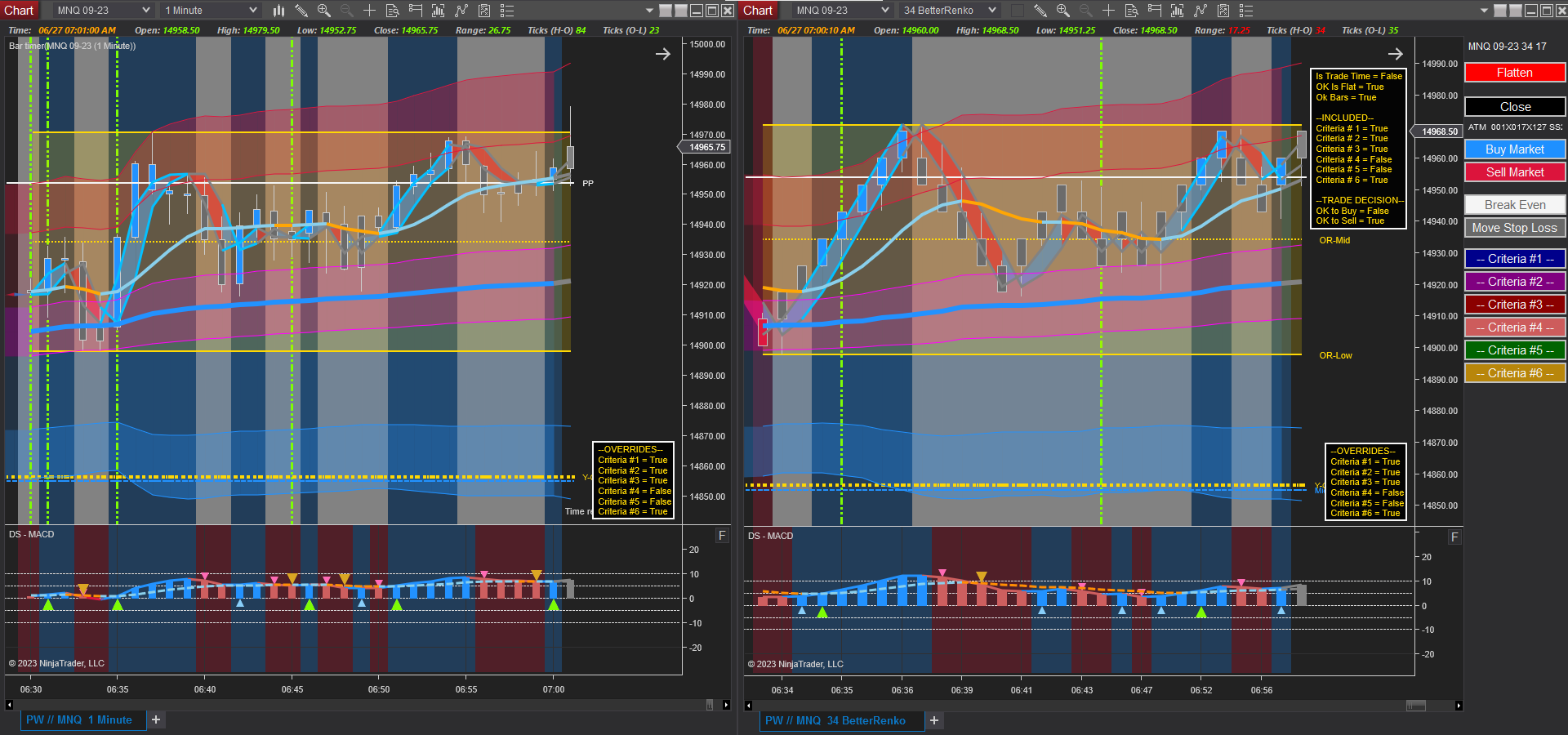Viewport: 1568px width, 735px height.
Task: Toggle Criteria #5 button
Action: [x=1515, y=350]
